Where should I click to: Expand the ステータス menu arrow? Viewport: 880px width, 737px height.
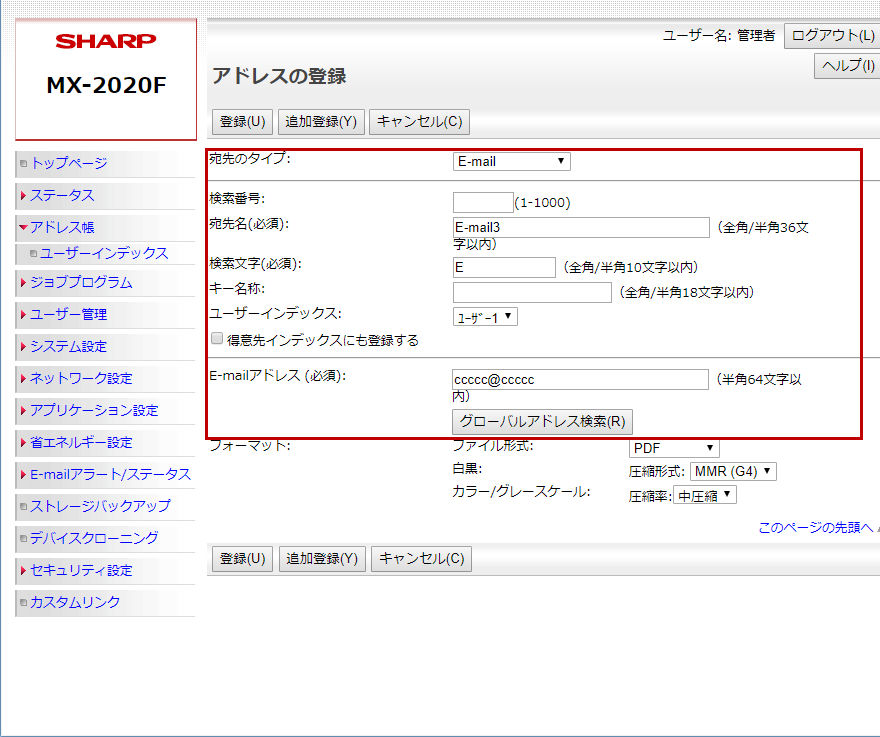tap(23, 195)
